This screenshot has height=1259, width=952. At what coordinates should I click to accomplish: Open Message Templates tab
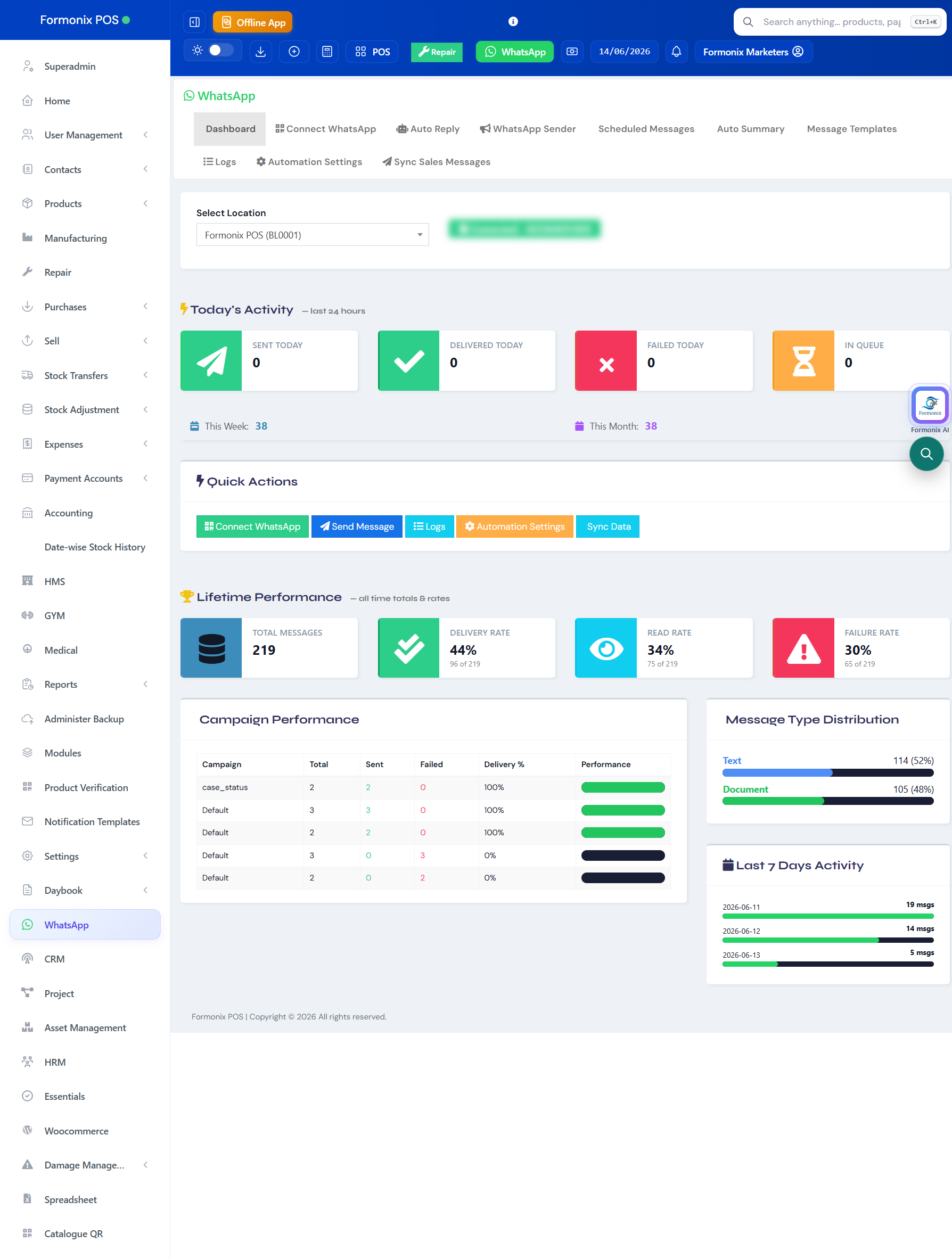[x=851, y=129]
